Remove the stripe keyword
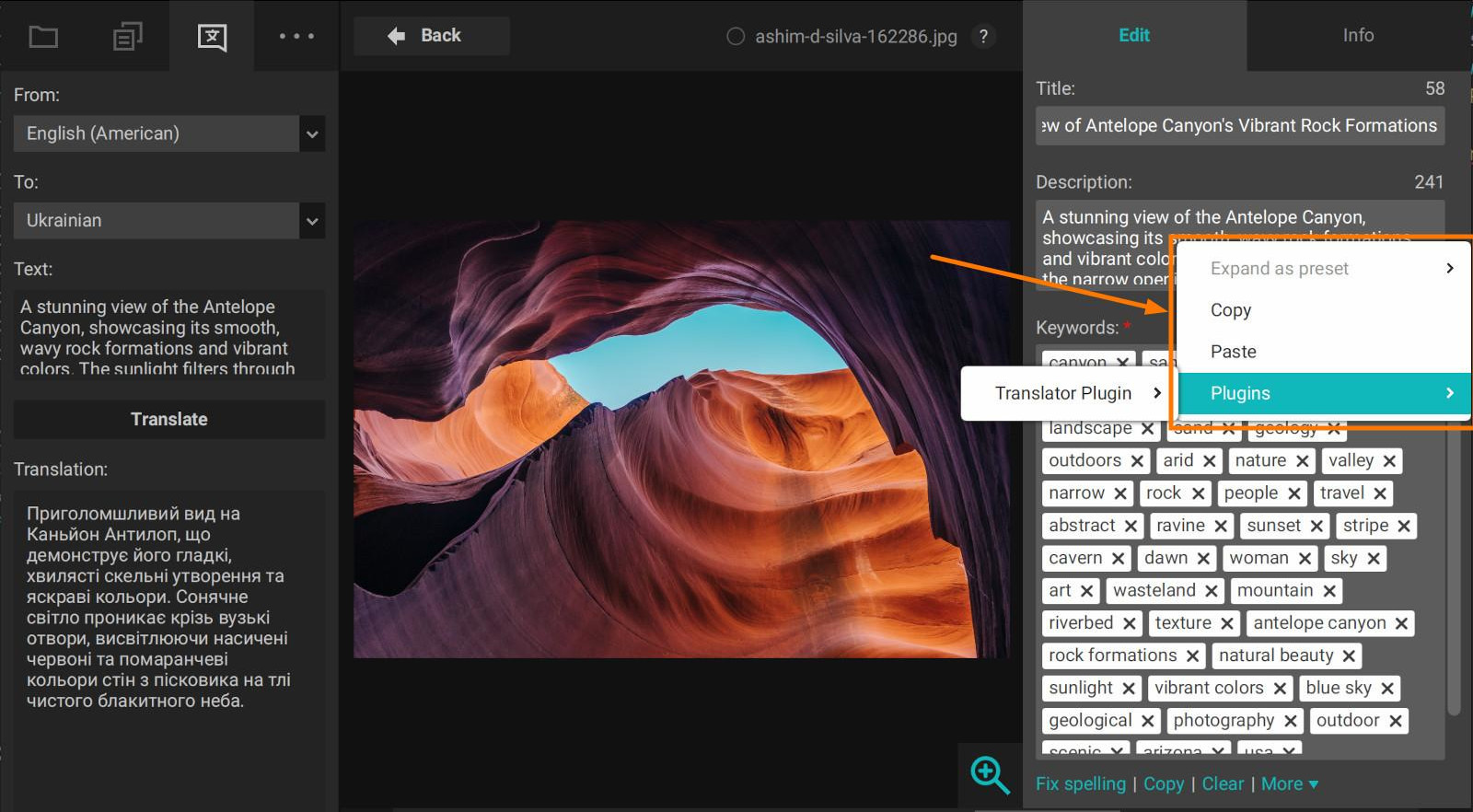This screenshot has height=812, width=1473. click(1404, 526)
